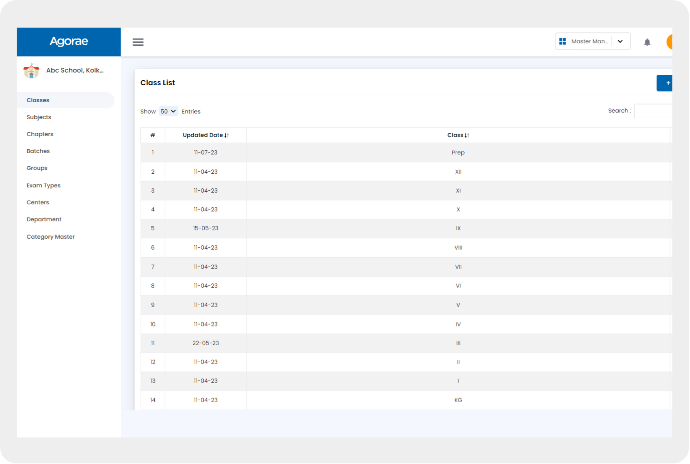
Task: Sort by Updated Date column arrows
Action: pos(227,134)
